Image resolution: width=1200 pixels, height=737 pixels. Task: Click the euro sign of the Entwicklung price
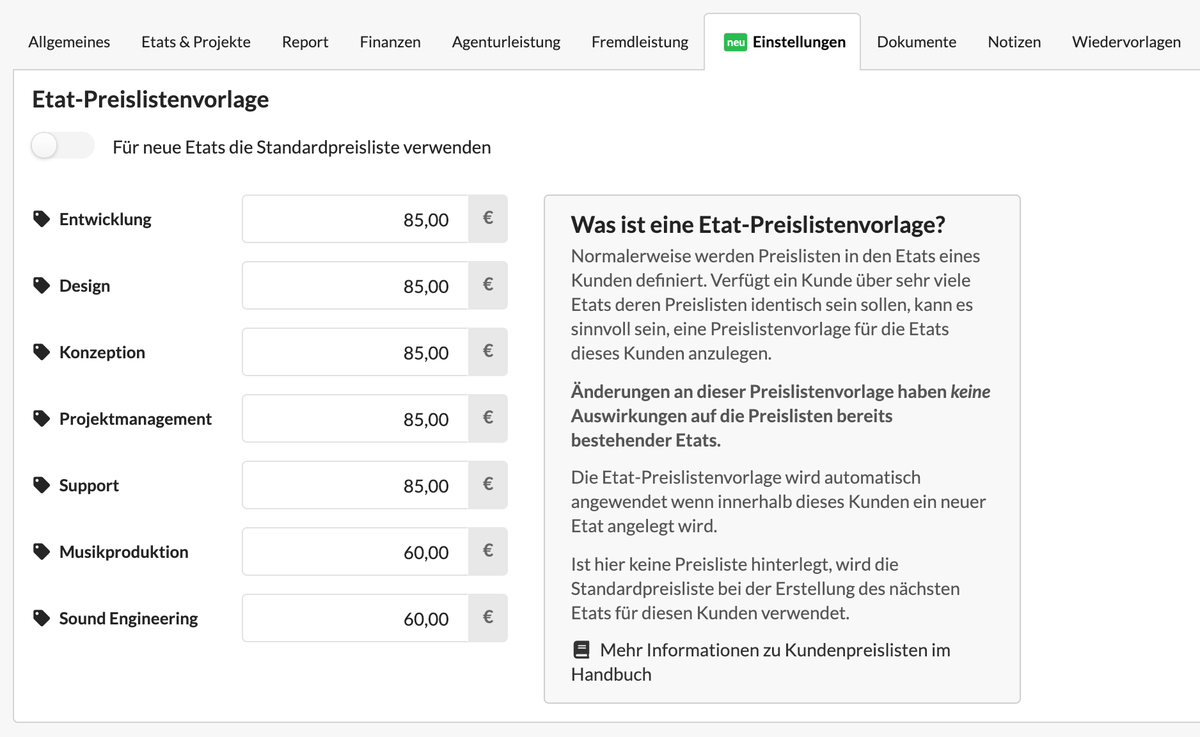pos(488,219)
